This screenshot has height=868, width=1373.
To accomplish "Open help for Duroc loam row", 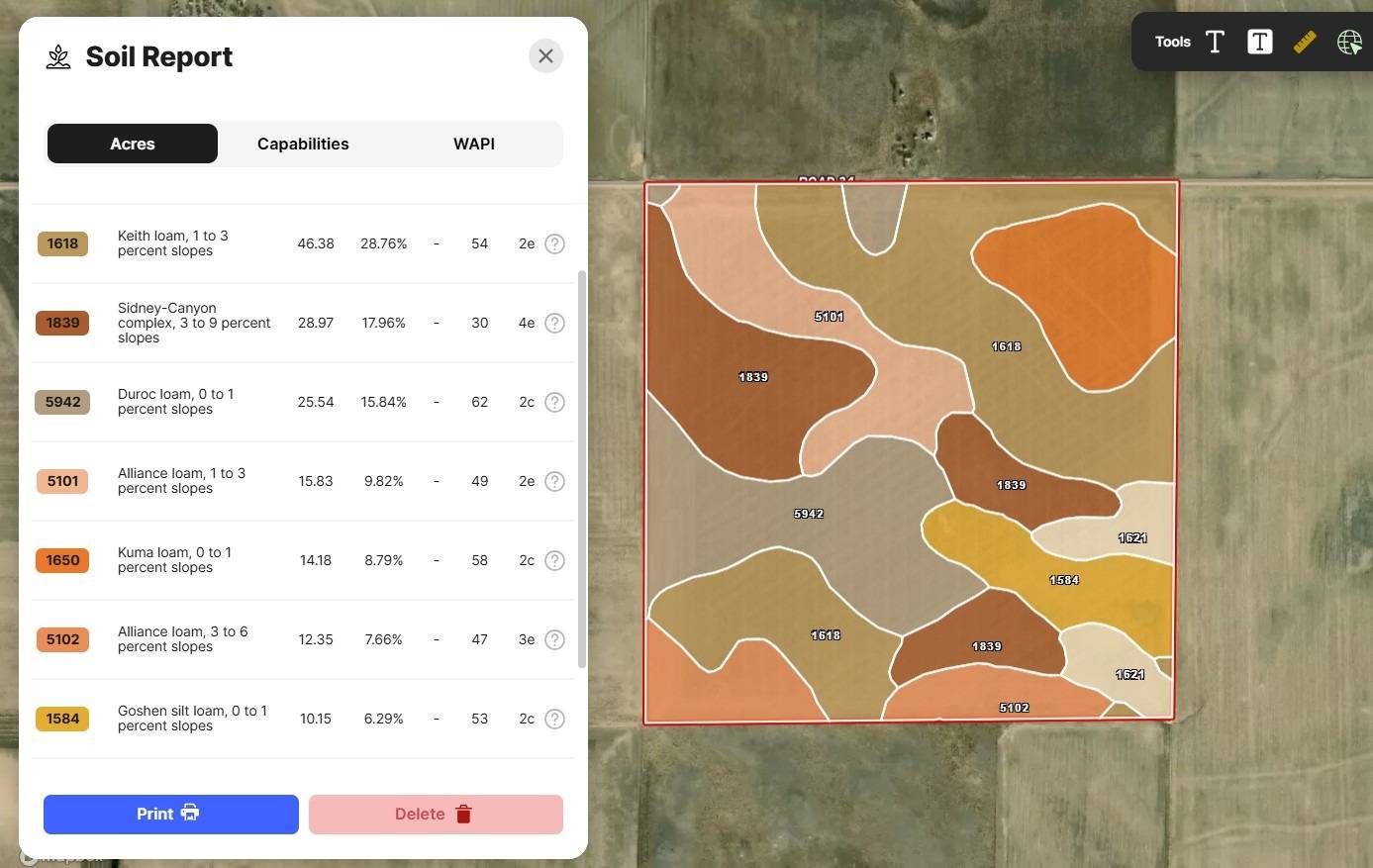I will (x=555, y=402).
